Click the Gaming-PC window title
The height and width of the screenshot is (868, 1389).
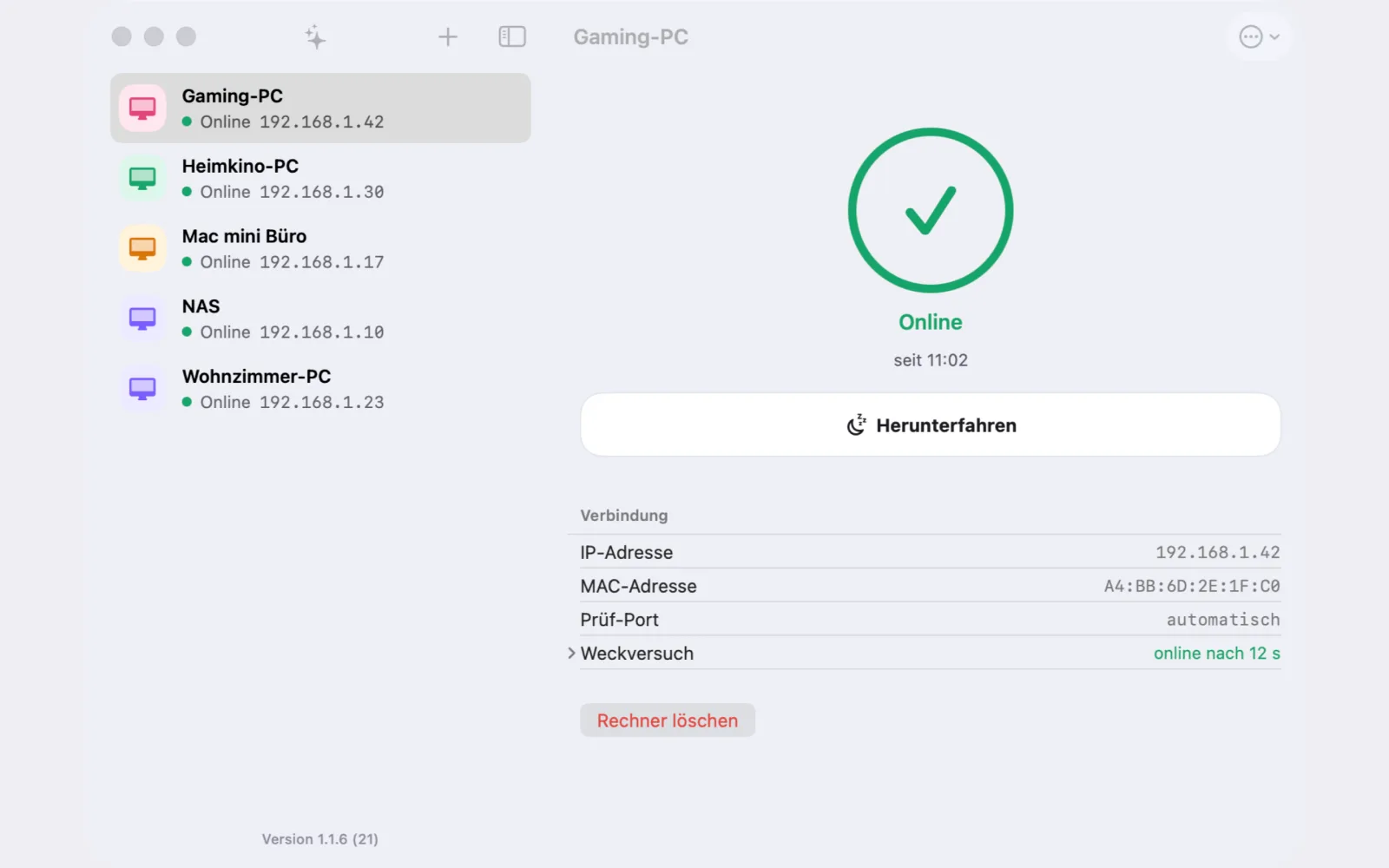pyautogui.click(x=631, y=37)
